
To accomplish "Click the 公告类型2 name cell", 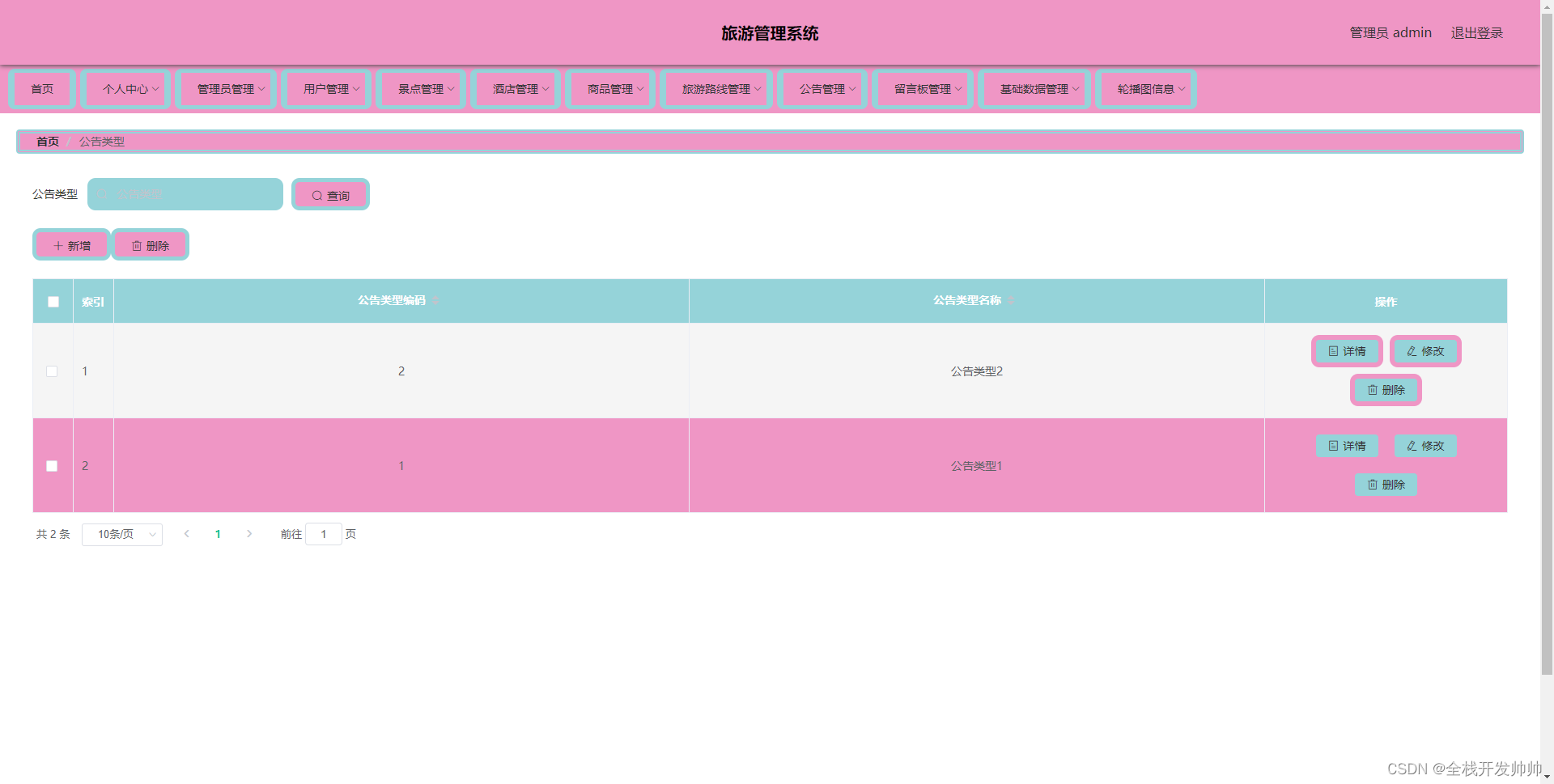I will pos(976,371).
